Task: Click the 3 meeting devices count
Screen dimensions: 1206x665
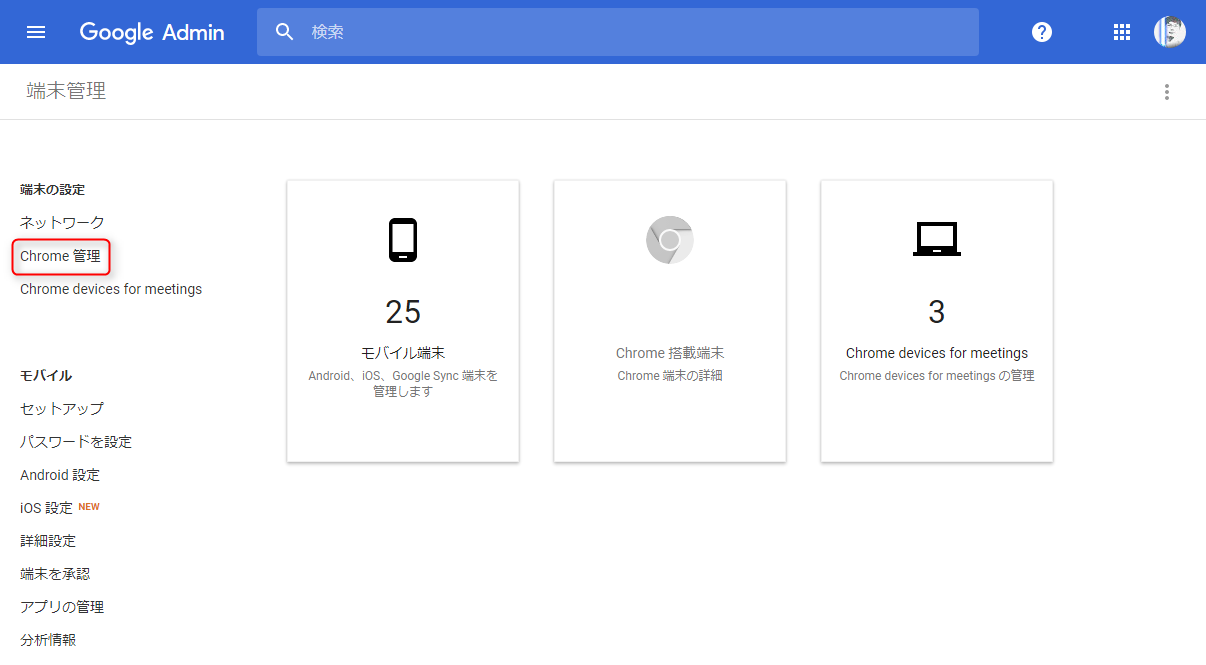Action: pyautogui.click(x=937, y=312)
